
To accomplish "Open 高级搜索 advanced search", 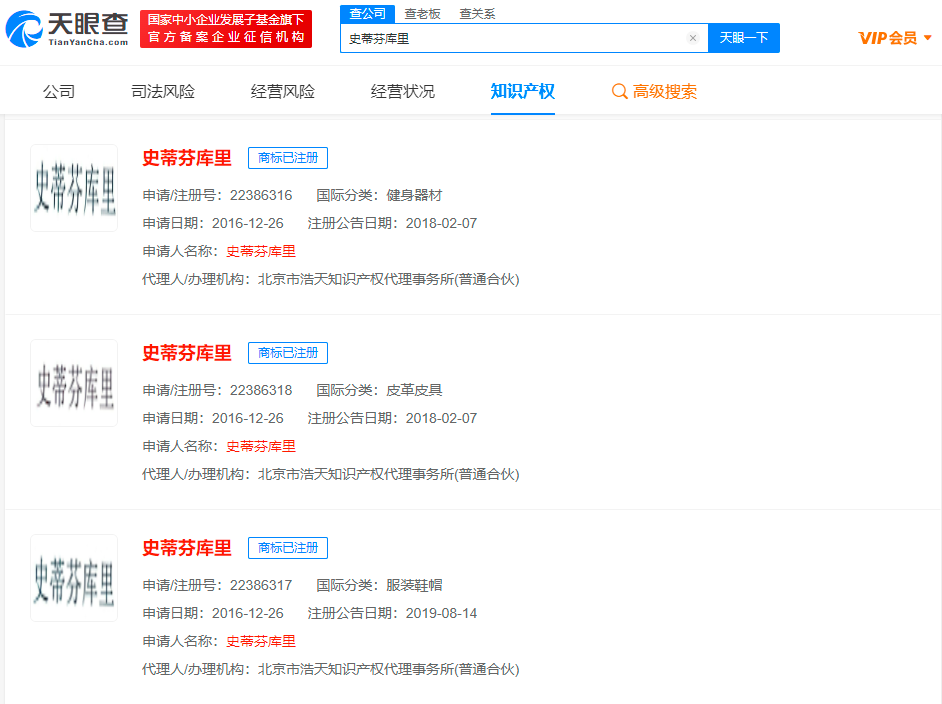I will 655,92.
